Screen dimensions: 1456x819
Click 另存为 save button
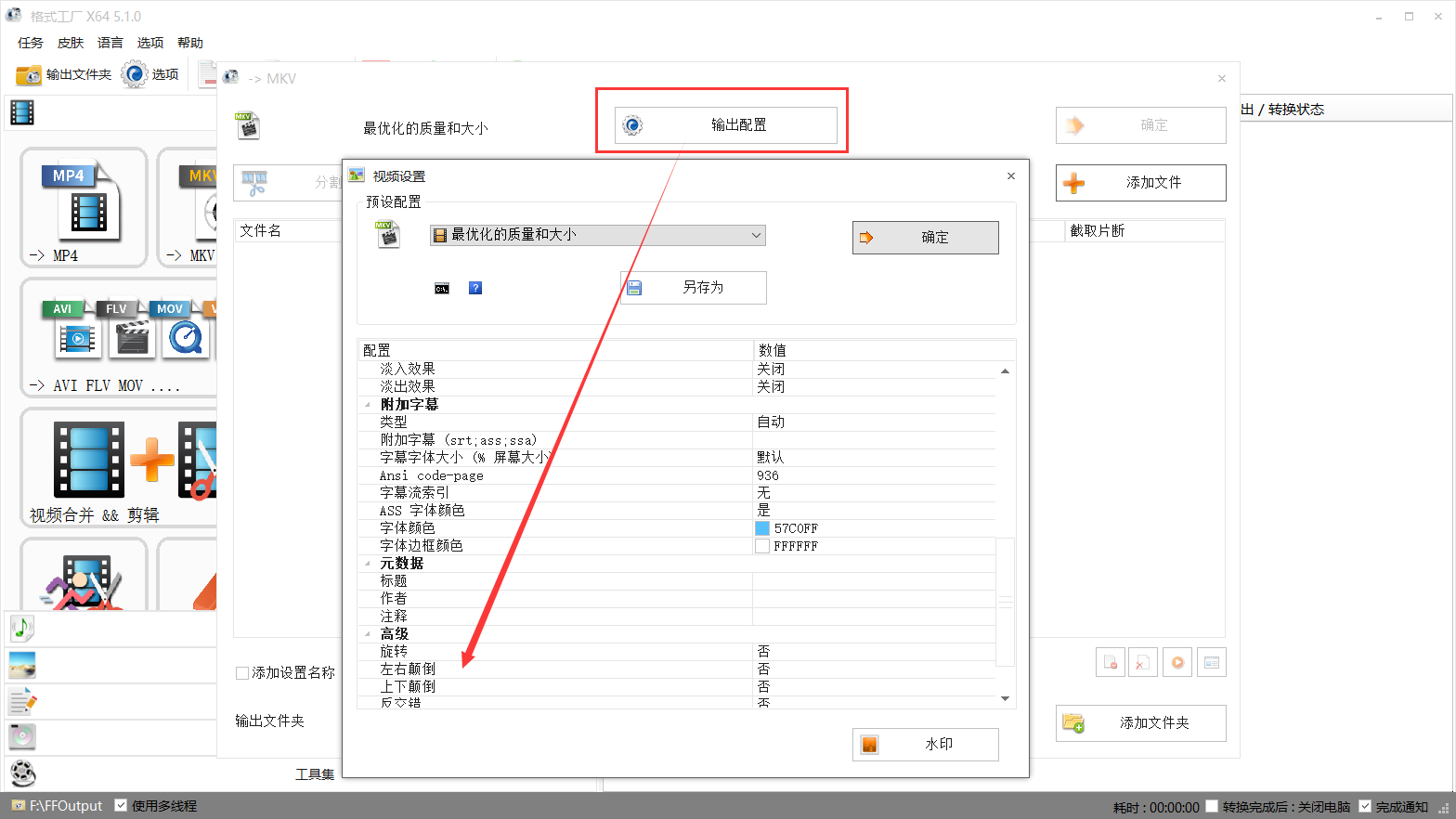coord(694,288)
